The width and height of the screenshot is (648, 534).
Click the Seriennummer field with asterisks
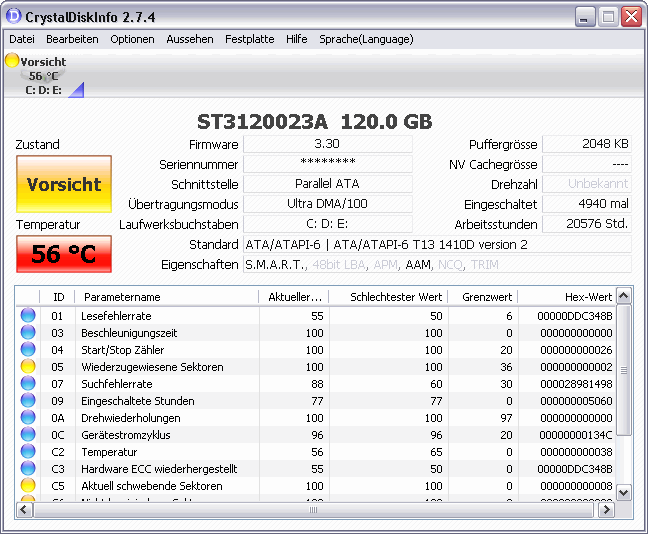328,164
